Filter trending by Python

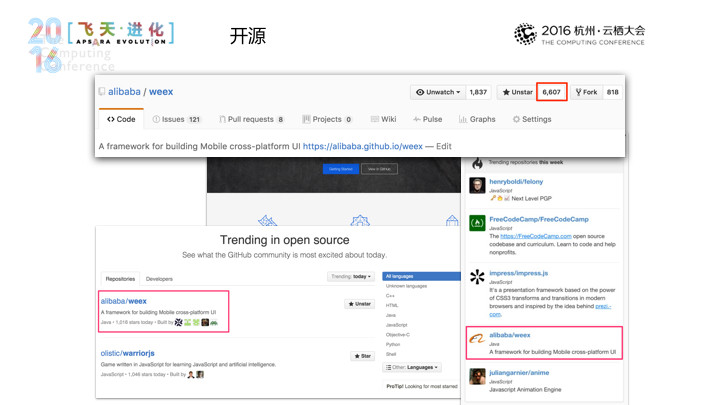(x=393, y=344)
